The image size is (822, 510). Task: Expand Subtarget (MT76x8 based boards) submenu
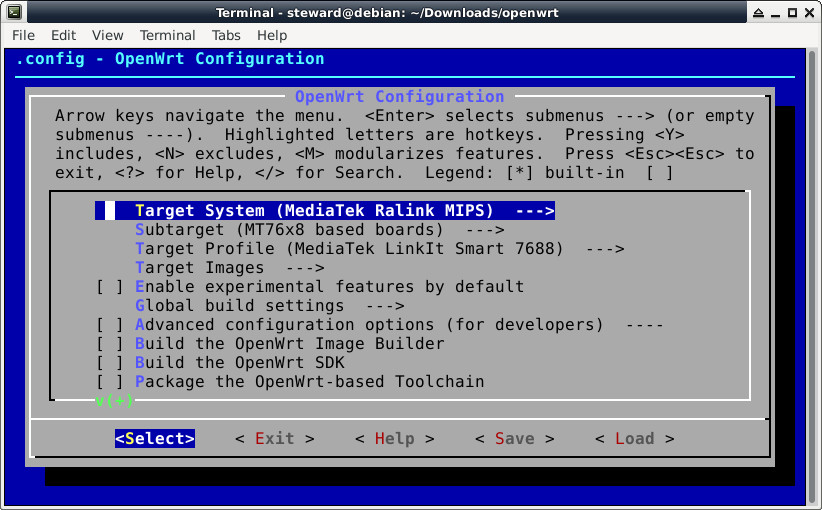[x=320, y=230]
